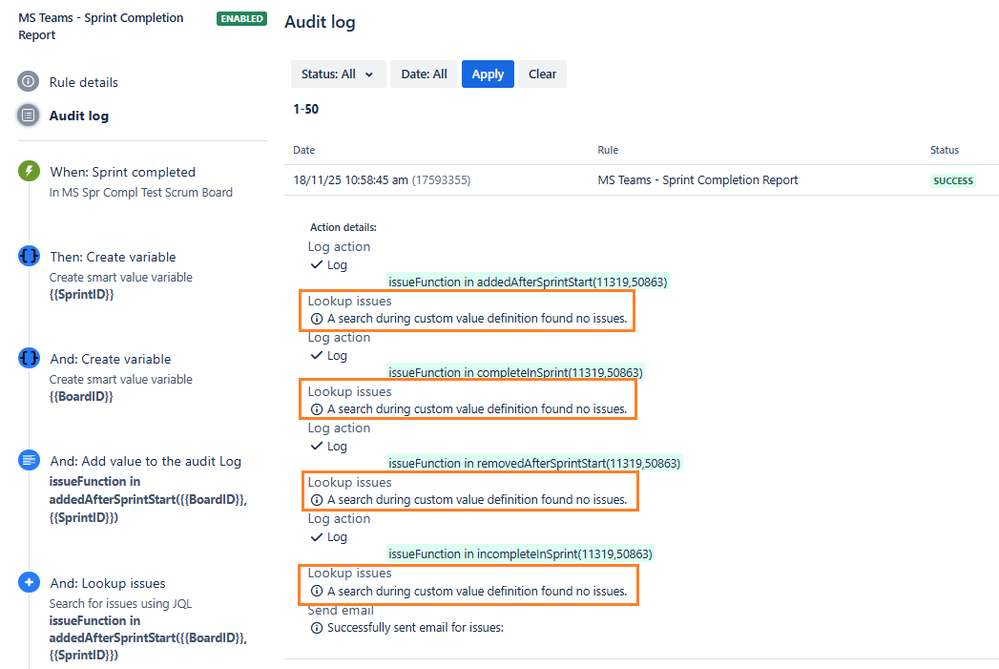The height and width of the screenshot is (669, 999).
Task: Click the 'Action details:' label
Action: [x=343, y=227]
